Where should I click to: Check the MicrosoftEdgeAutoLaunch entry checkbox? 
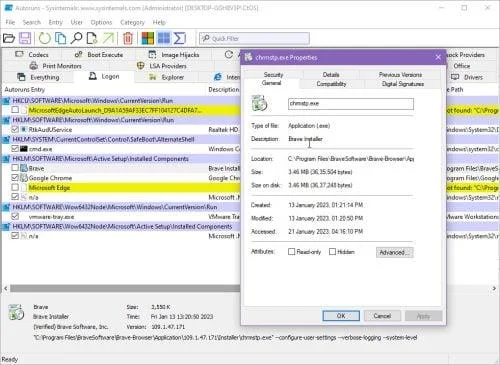(15, 110)
